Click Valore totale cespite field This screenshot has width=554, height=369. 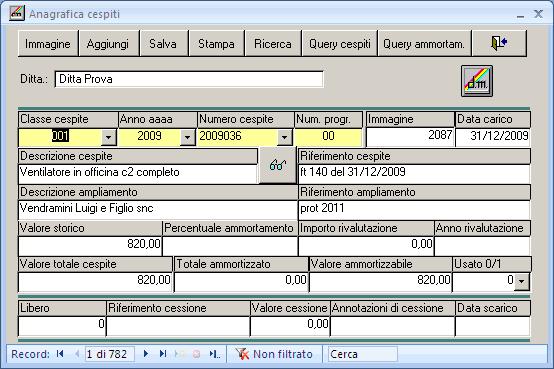pos(95,282)
